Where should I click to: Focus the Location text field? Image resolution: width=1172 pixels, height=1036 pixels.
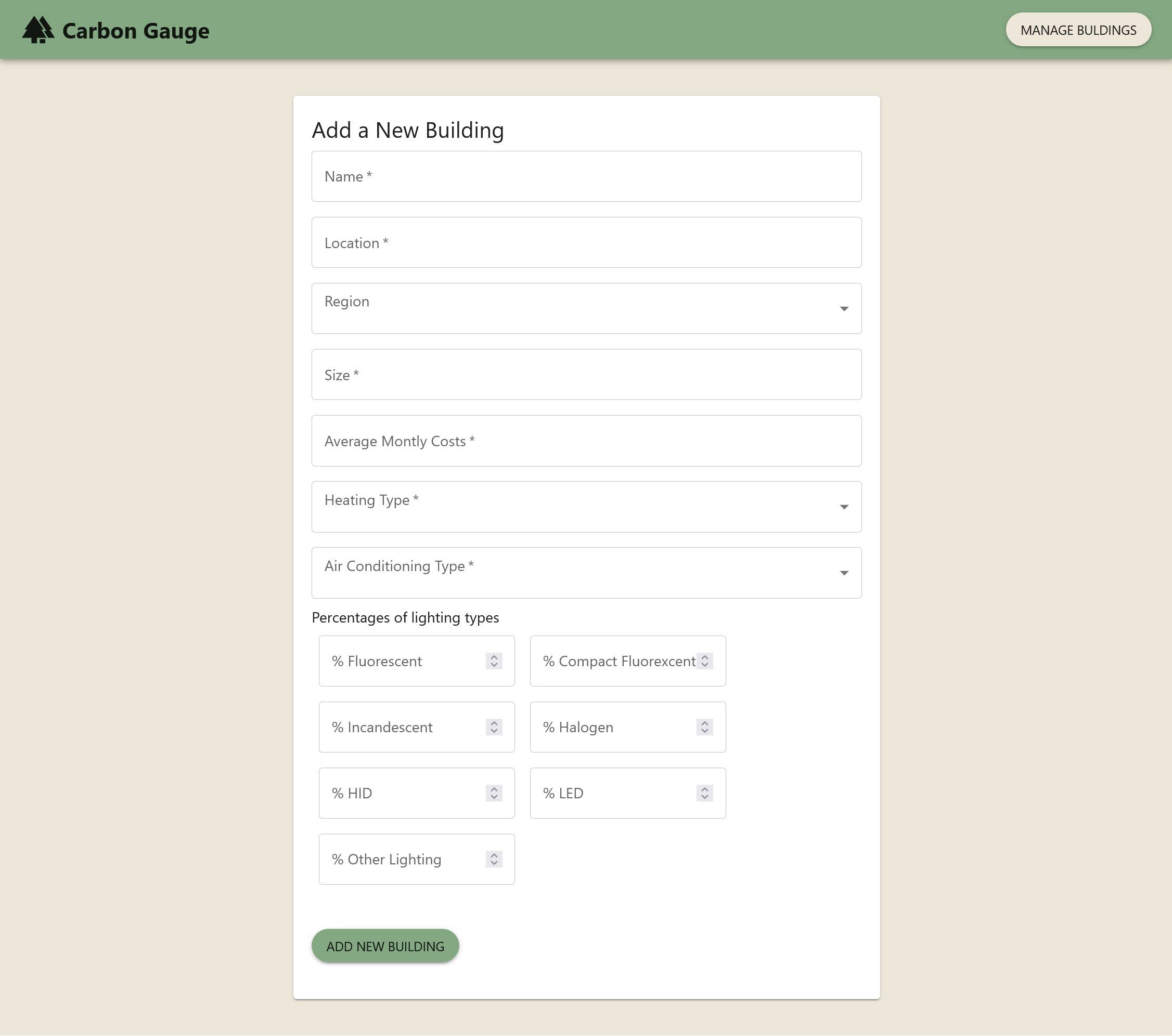(586, 242)
